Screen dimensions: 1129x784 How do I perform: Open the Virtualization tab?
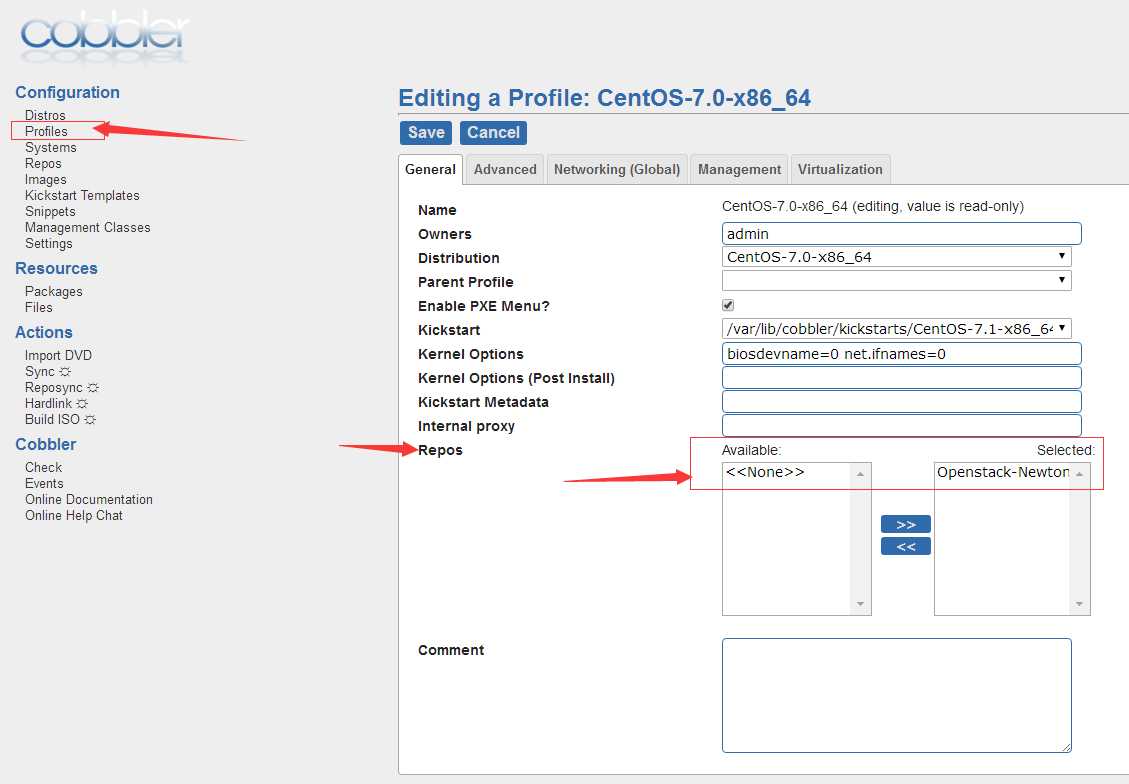click(840, 169)
